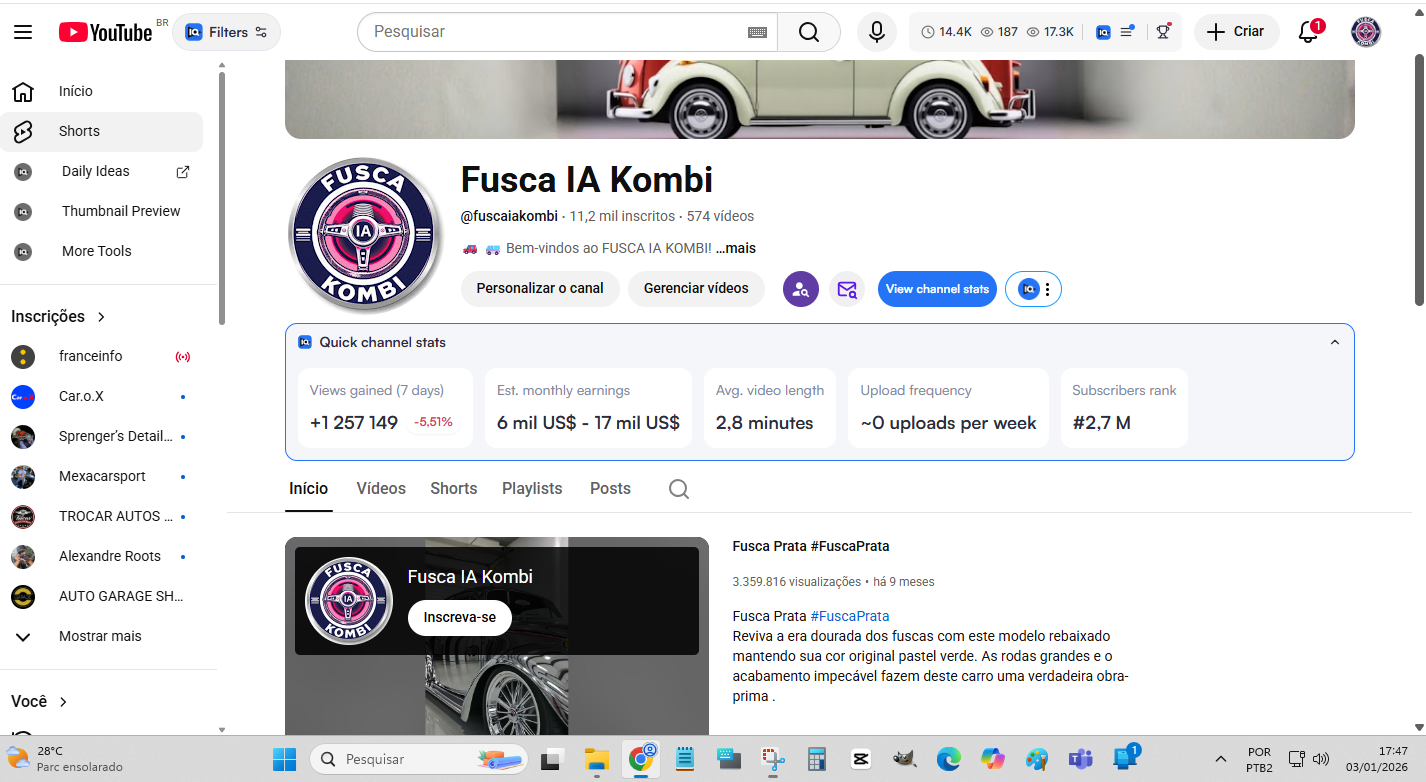Expand Mostrar mais in subscriptions
Image resolution: width=1426 pixels, height=782 pixels.
100,636
